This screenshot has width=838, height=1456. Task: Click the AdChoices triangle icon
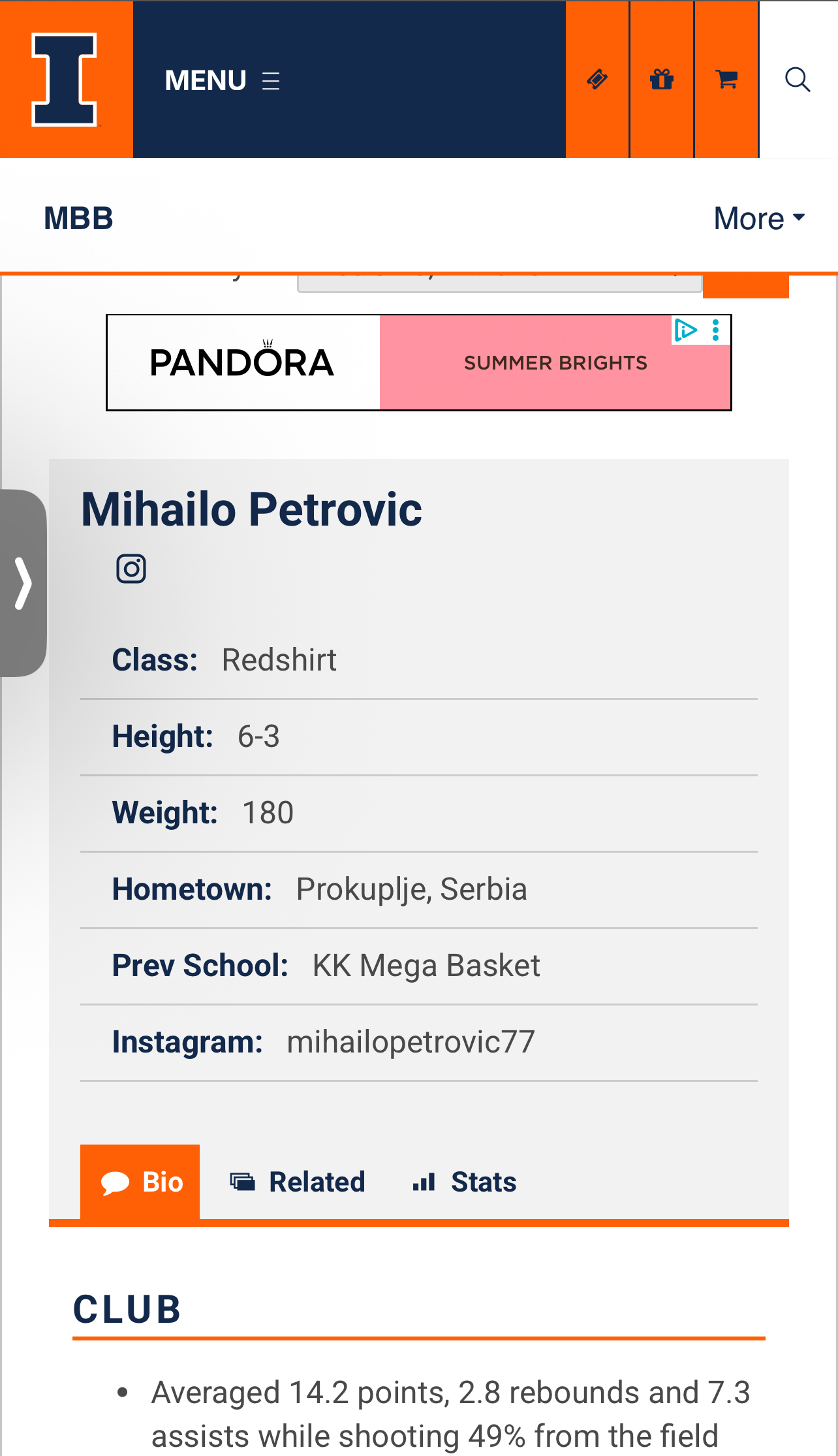pyautogui.click(x=685, y=330)
